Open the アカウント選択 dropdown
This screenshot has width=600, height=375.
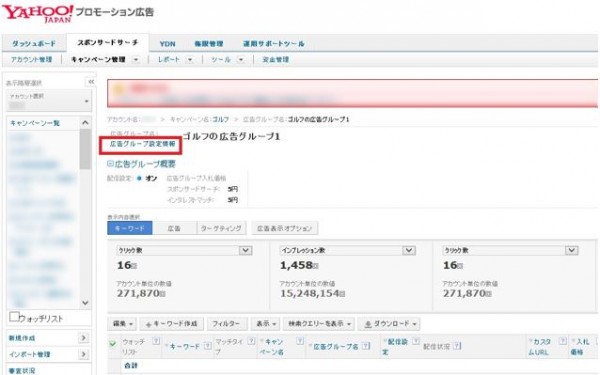coord(49,101)
